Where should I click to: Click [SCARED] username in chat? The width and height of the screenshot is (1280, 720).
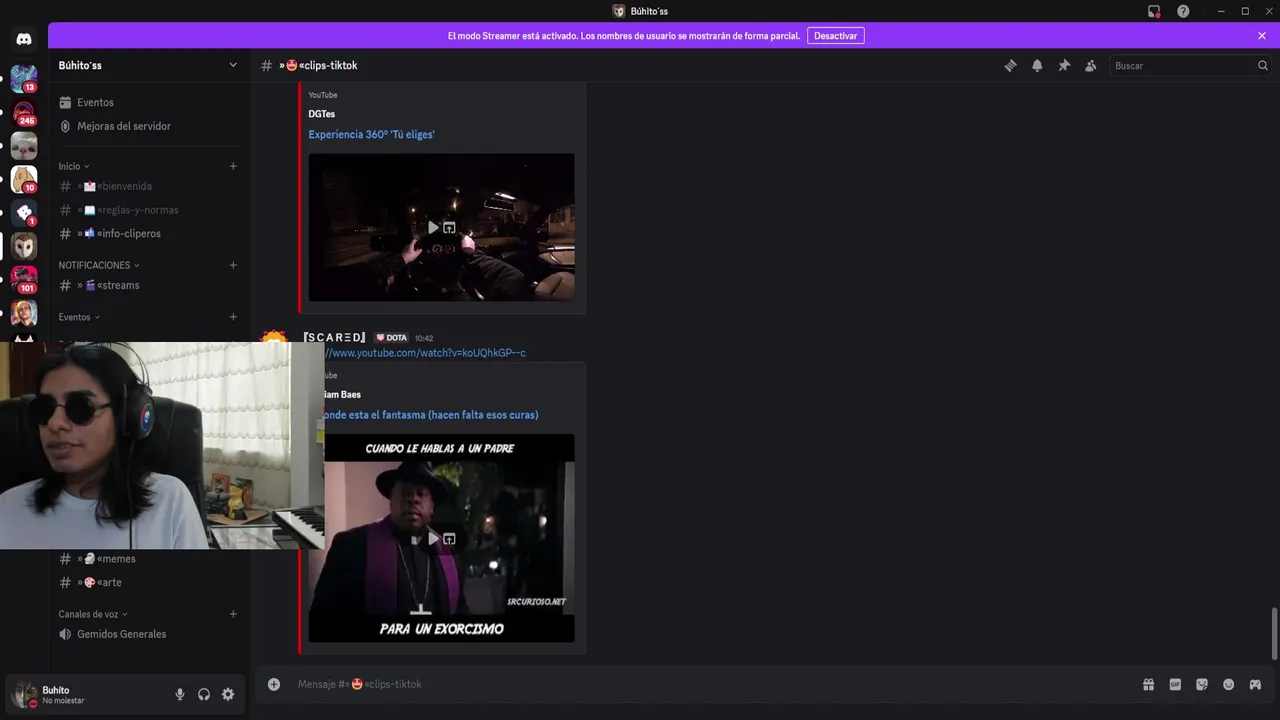335,337
